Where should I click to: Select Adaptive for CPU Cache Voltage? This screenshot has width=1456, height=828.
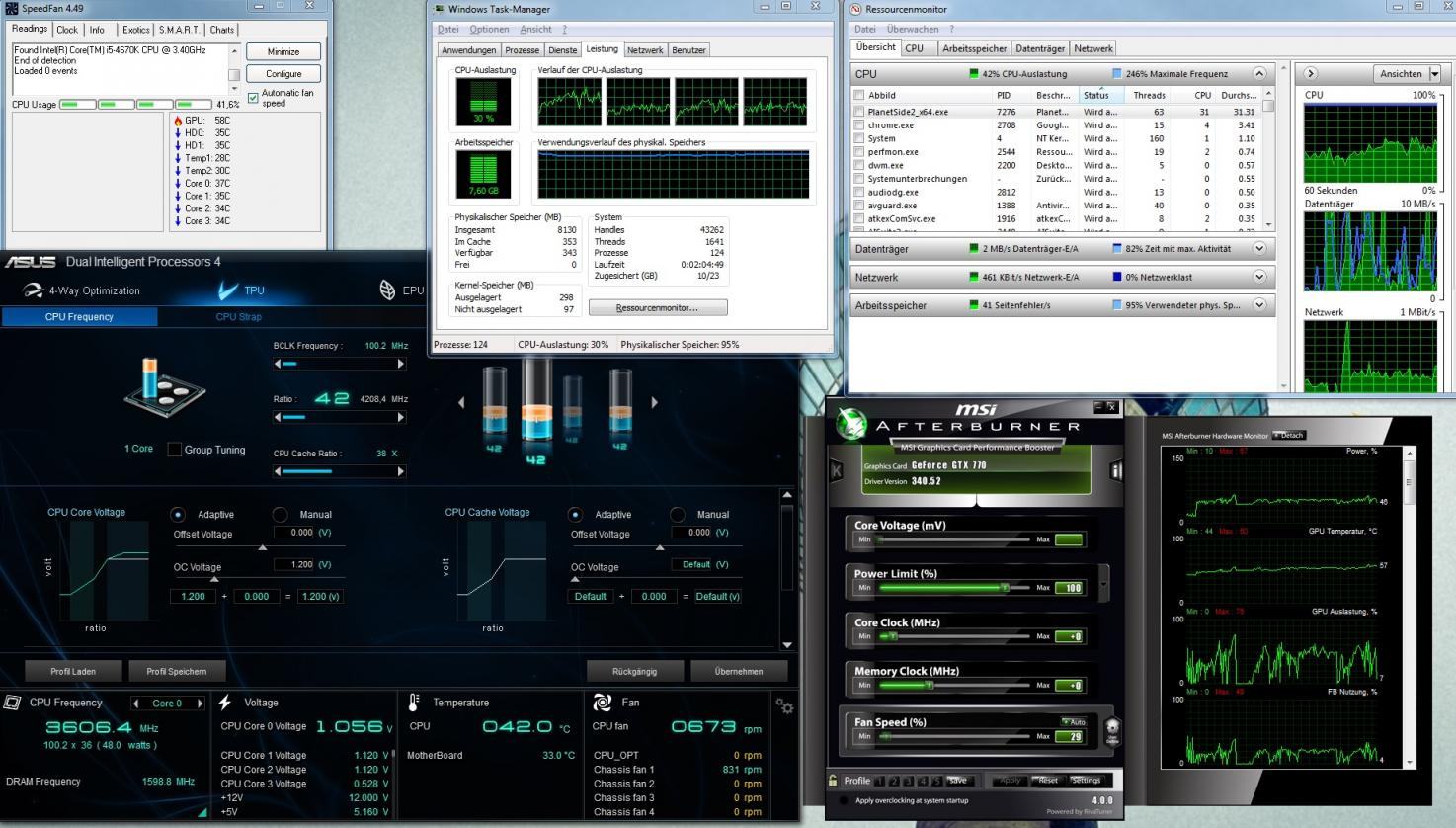coord(575,515)
